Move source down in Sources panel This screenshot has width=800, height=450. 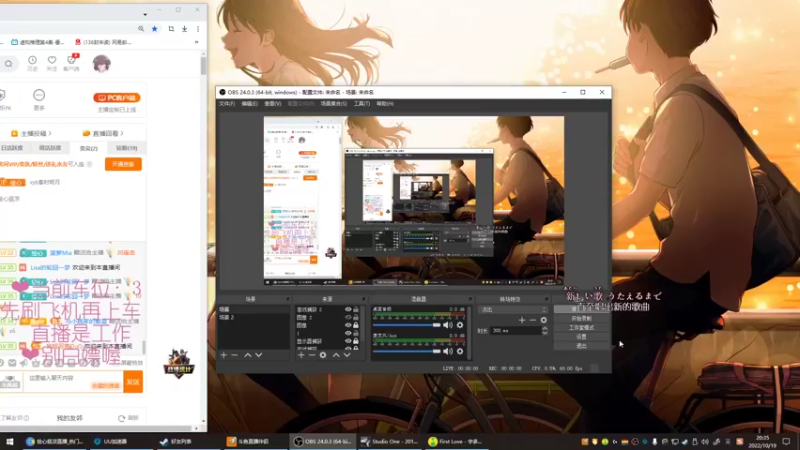pyautogui.click(x=347, y=355)
